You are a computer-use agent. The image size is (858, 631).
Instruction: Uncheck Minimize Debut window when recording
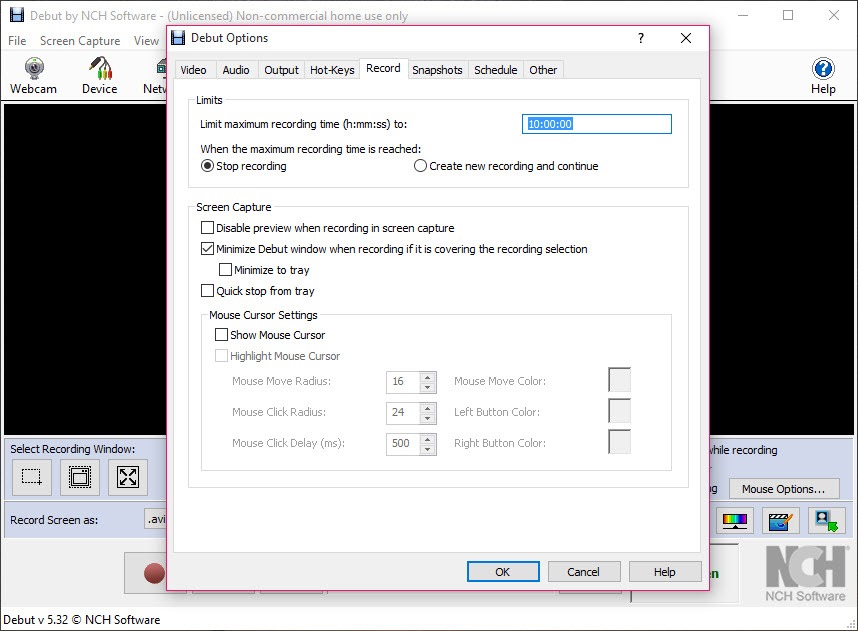[x=207, y=249]
